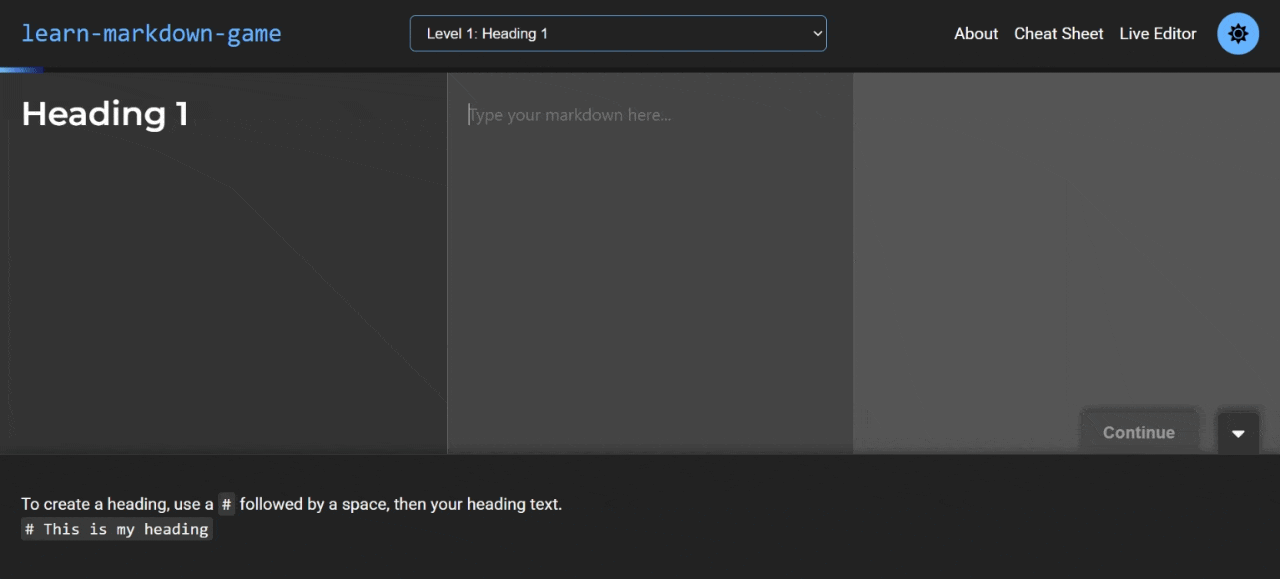This screenshot has width=1280, height=579.
Task: Click the Heading 1 preview text
Action: (104, 113)
